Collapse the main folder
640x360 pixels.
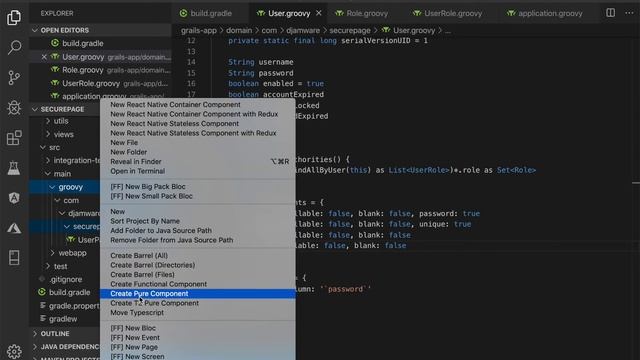62,174
